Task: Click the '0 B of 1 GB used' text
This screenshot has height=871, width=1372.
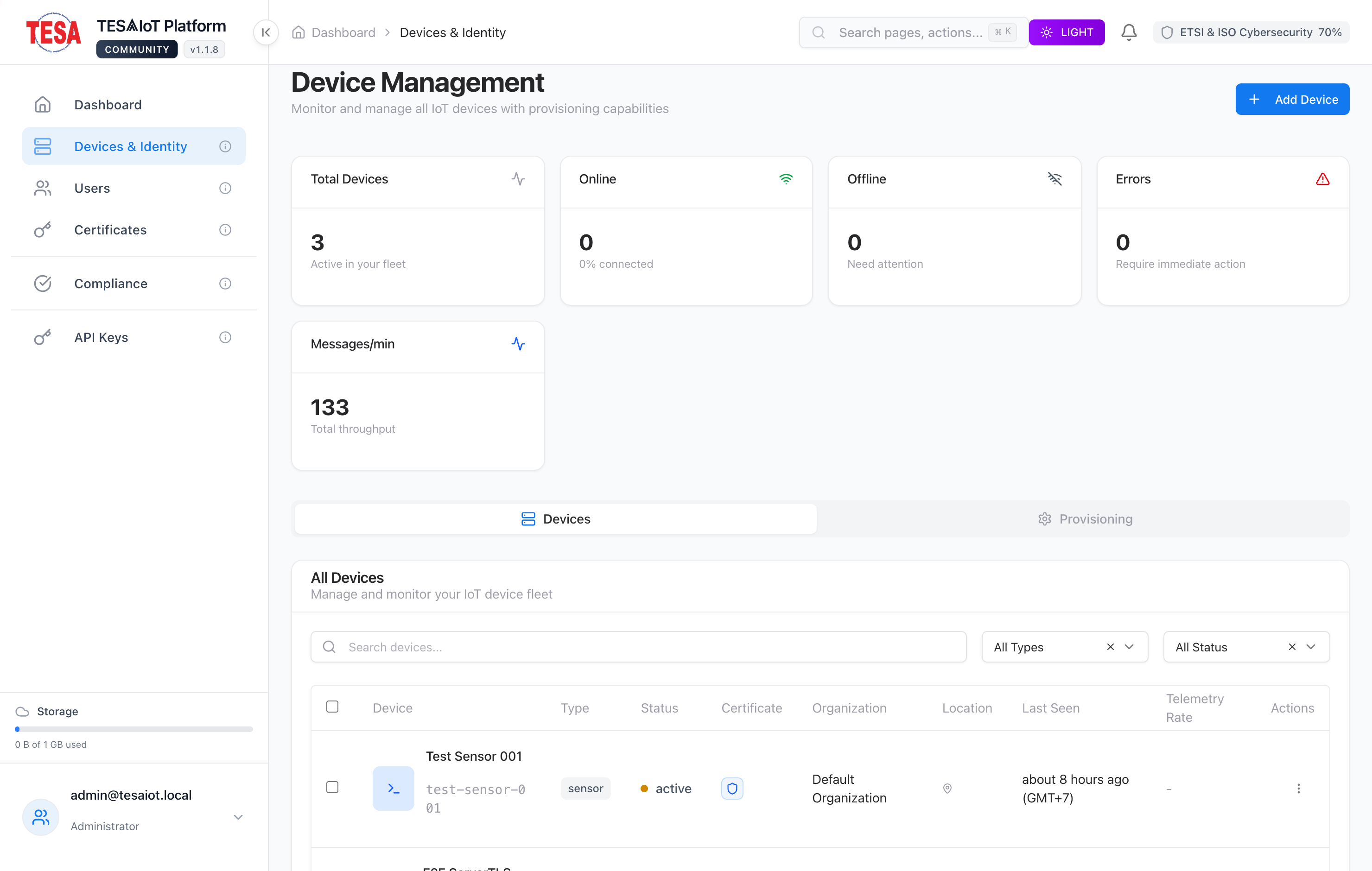Action: (x=51, y=745)
